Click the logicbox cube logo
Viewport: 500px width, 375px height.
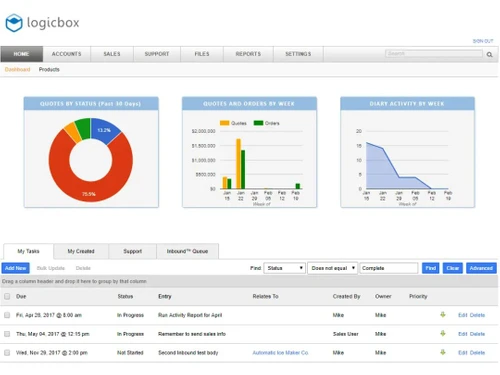pos(14,23)
